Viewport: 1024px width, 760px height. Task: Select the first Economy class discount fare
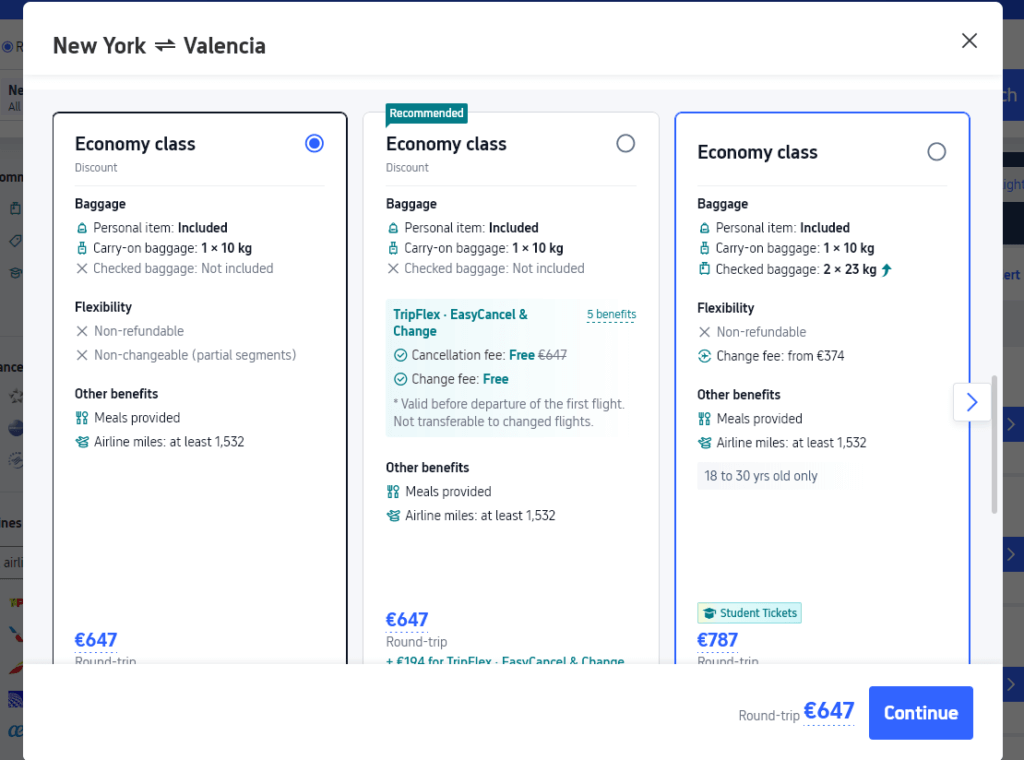tap(314, 144)
